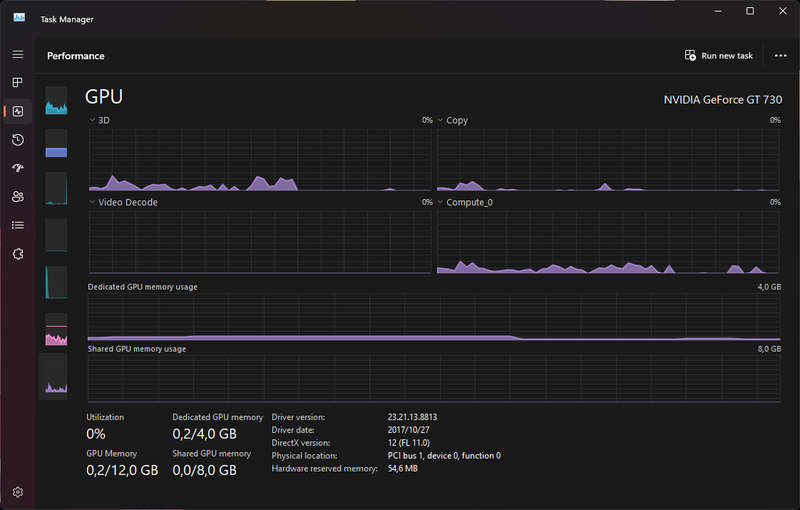800x510 pixels.
Task: Open the Services page icon
Action: click(x=18, y=253)
